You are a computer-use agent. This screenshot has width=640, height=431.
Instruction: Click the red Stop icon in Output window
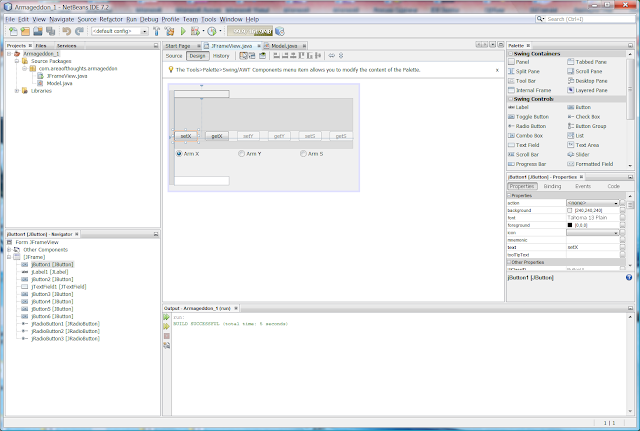click(x=167, y=336)
